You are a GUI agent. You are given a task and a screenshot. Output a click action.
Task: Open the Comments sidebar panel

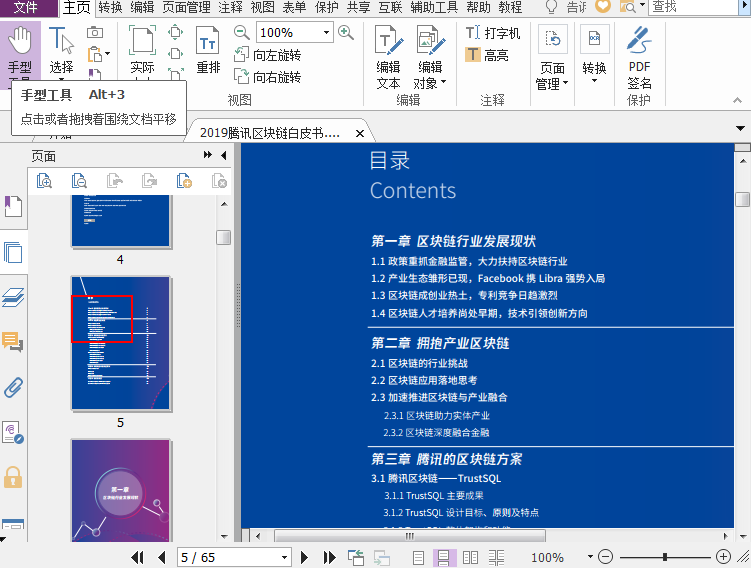pyautogui.click(x=13, y=342)
